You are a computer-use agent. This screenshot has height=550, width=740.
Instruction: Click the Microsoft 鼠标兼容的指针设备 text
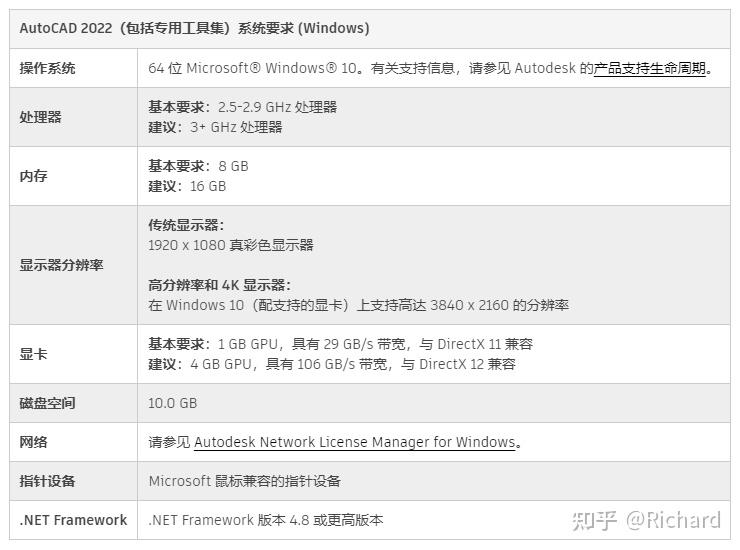click(x=244, y=481)
